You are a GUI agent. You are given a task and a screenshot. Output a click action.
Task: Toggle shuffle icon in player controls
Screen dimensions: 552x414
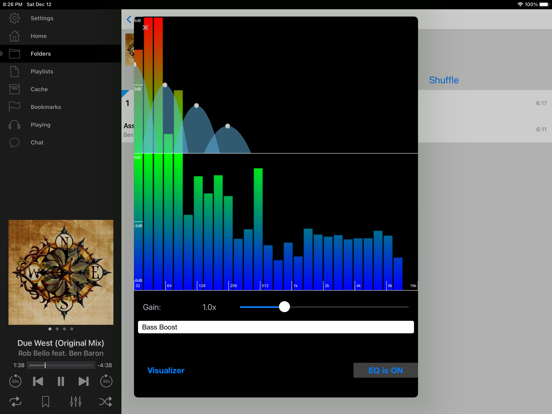click(106, 401)
